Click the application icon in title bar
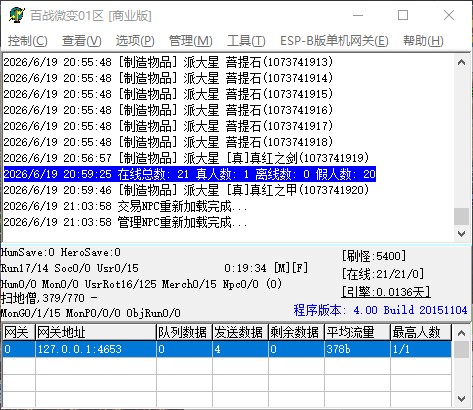This screenshot has height=410, width=473. 17,15
